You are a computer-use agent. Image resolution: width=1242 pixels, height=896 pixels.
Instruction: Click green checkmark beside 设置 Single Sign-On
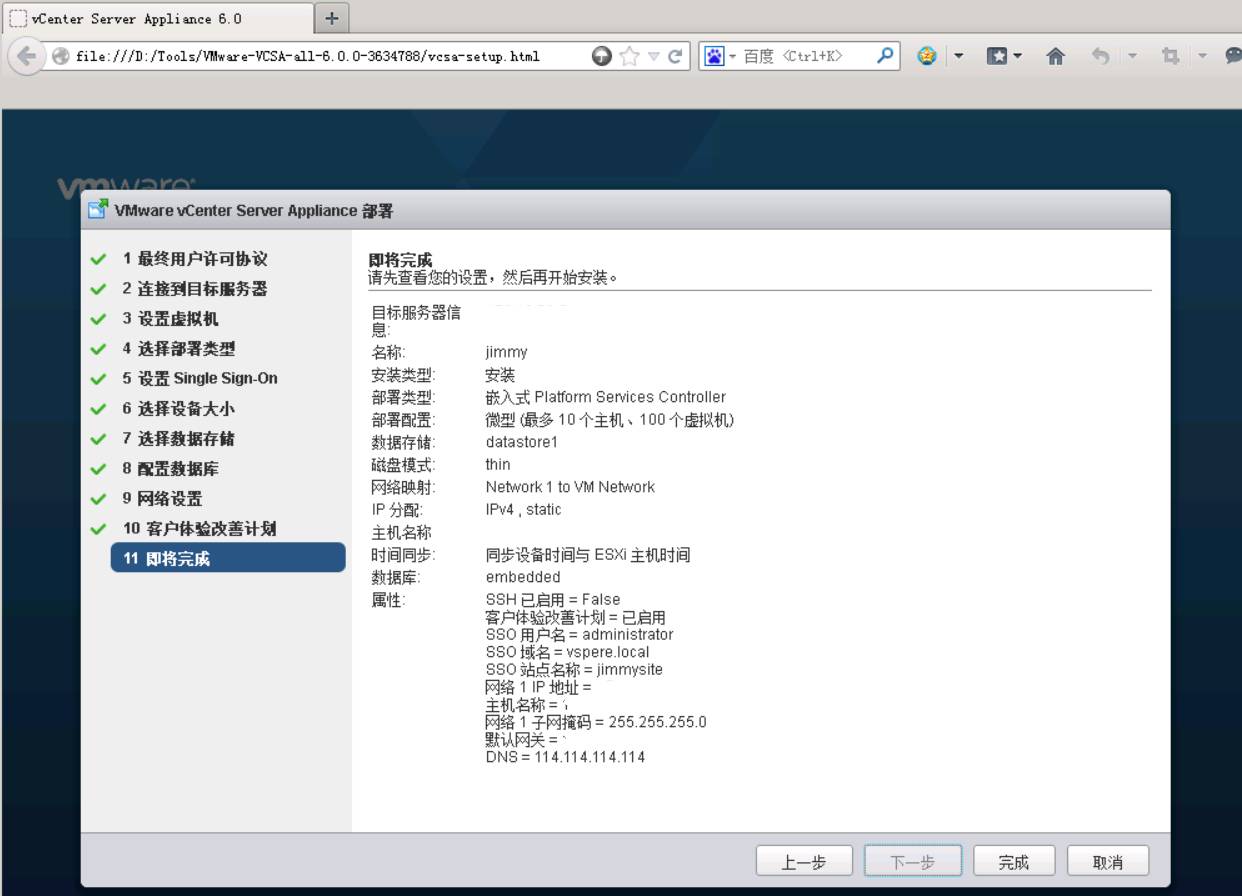pos(98,379)
